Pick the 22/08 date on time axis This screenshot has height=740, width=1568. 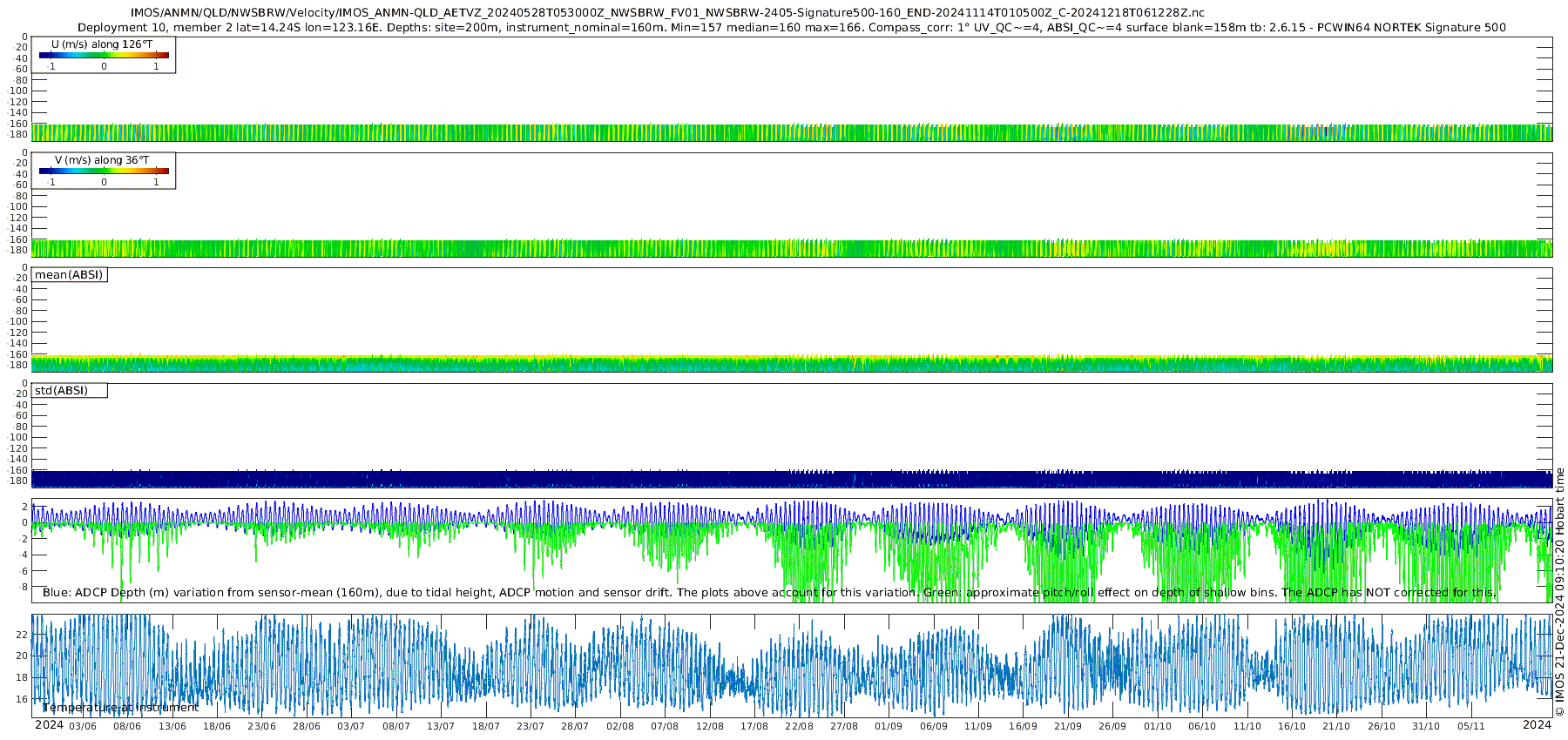tap(799, 727)
